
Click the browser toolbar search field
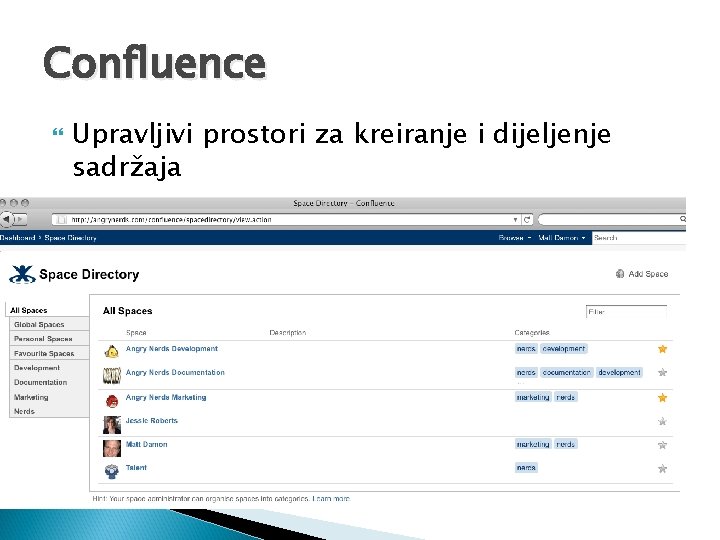click(612, 219)
